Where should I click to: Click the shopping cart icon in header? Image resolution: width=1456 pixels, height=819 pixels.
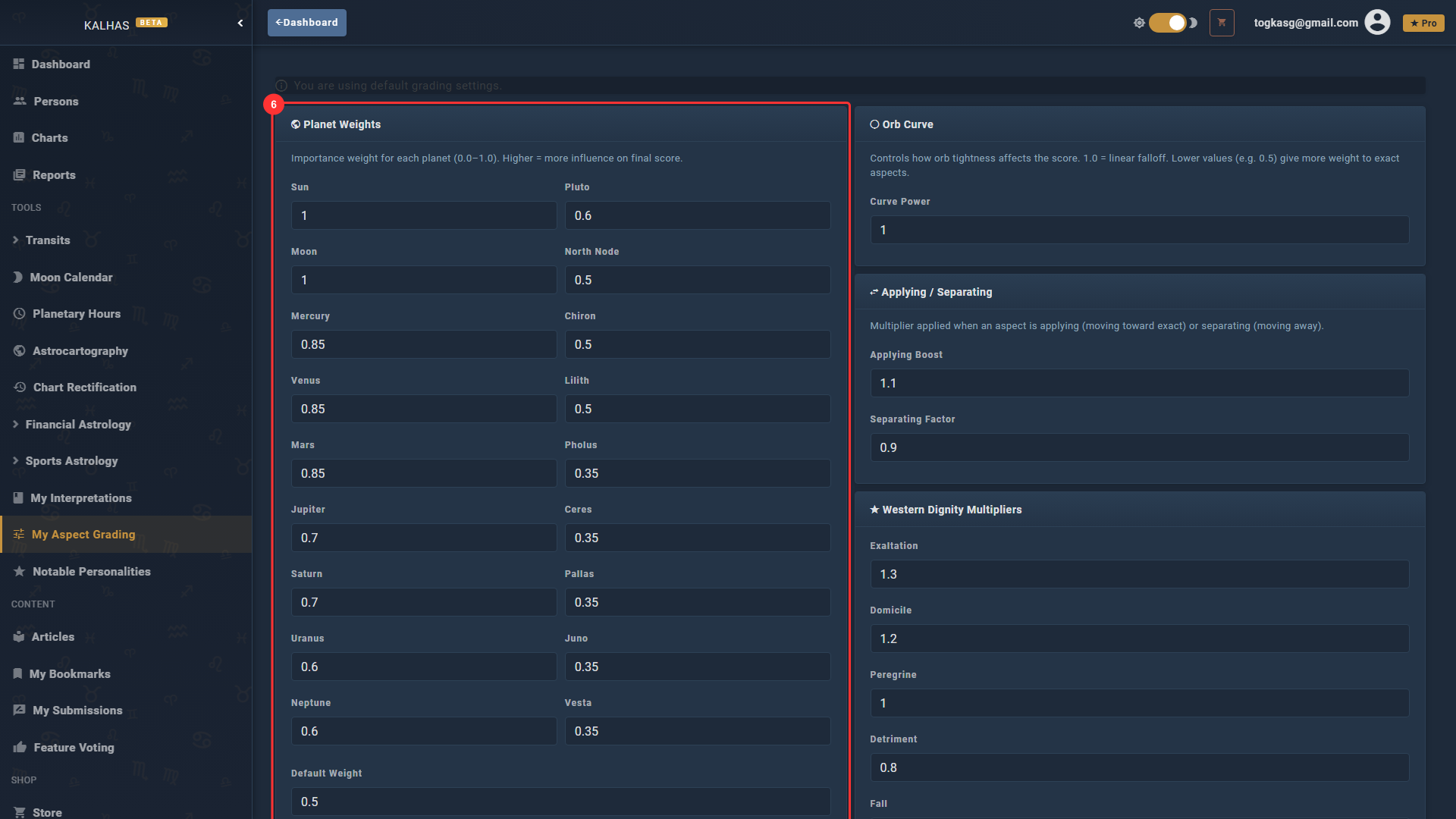tap(1222, 23)
